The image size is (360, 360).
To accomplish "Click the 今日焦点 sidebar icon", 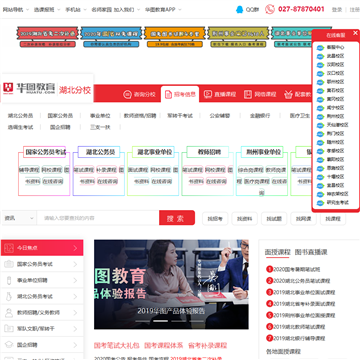I will pyautogui.click(x=9, y=248).
